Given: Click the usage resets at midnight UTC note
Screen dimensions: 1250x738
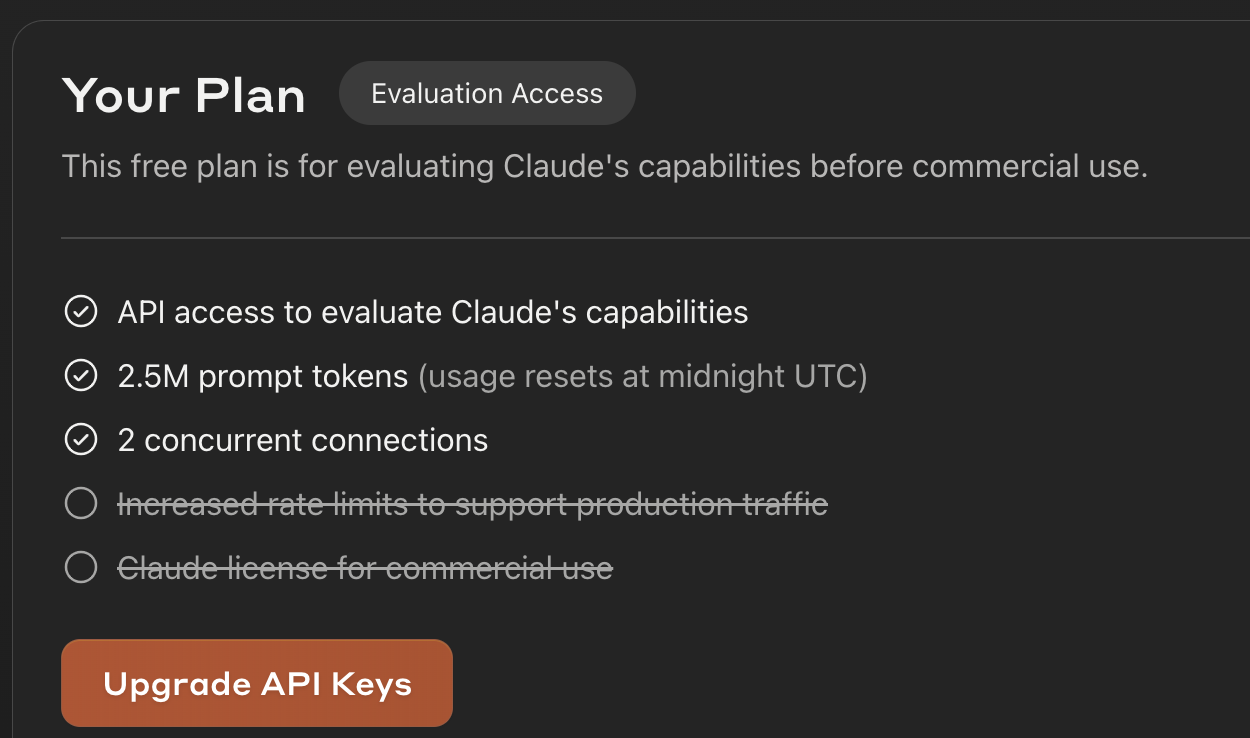Looking at the screenshot, I should pyautogui.click(x=642, y=376).
